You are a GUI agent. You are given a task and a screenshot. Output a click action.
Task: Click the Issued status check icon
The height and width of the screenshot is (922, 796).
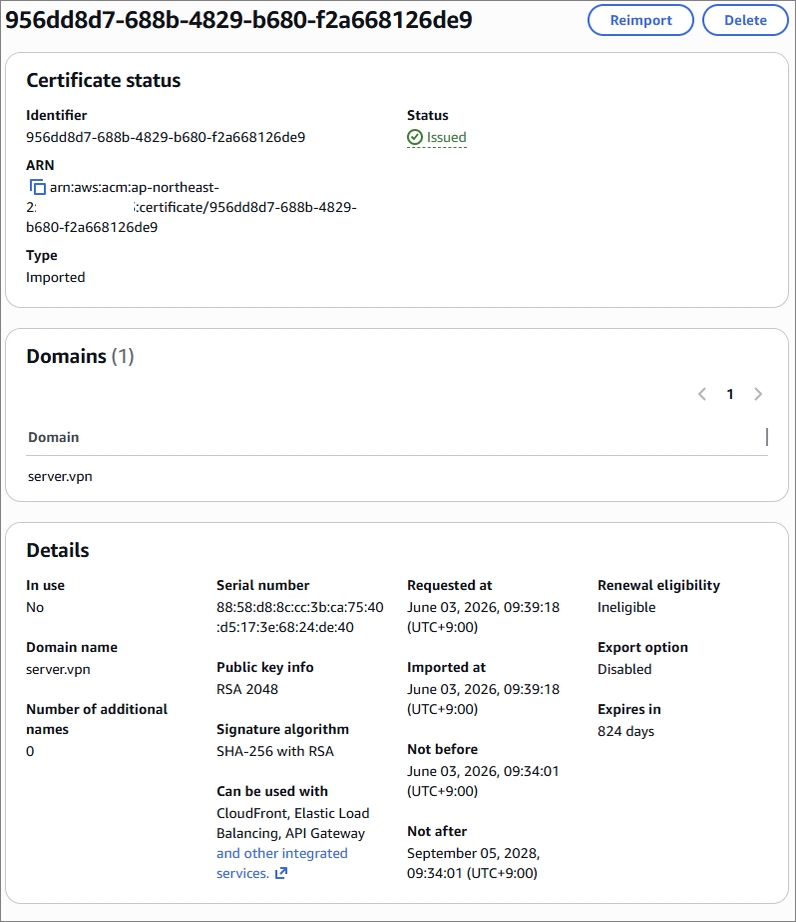pos(414,137)
